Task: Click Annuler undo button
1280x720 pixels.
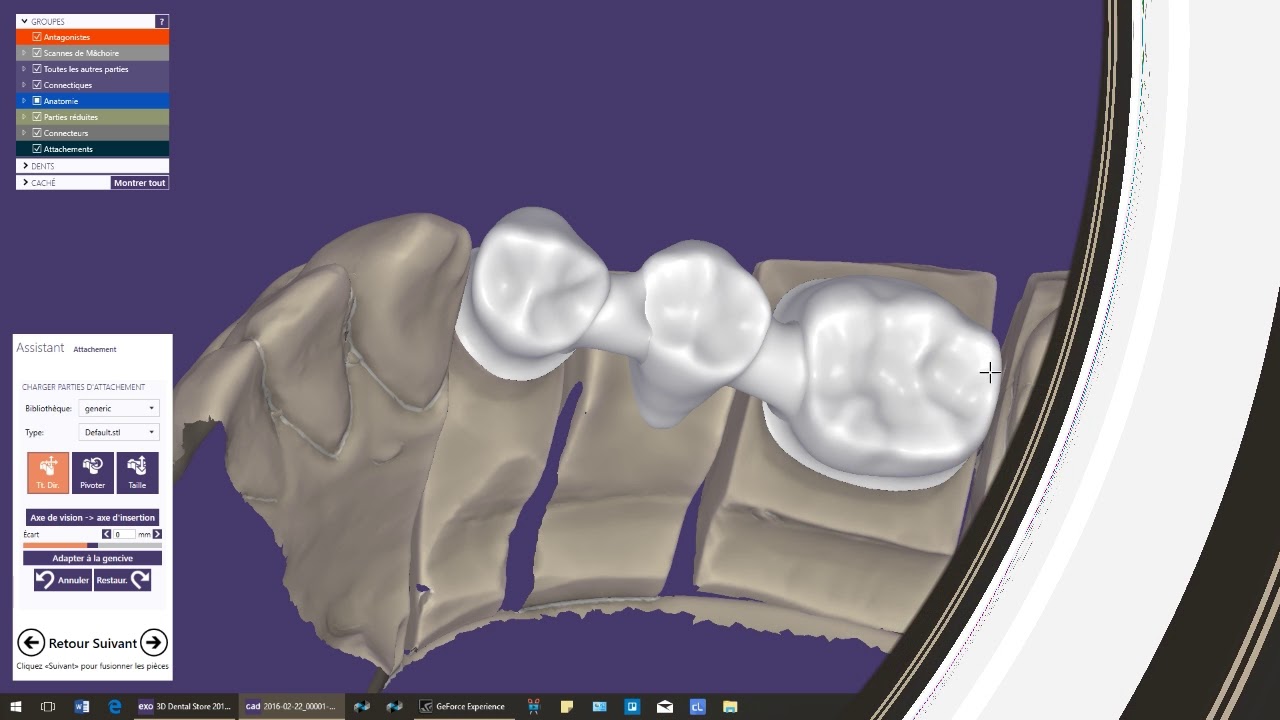Action: [x=63, y=580]
